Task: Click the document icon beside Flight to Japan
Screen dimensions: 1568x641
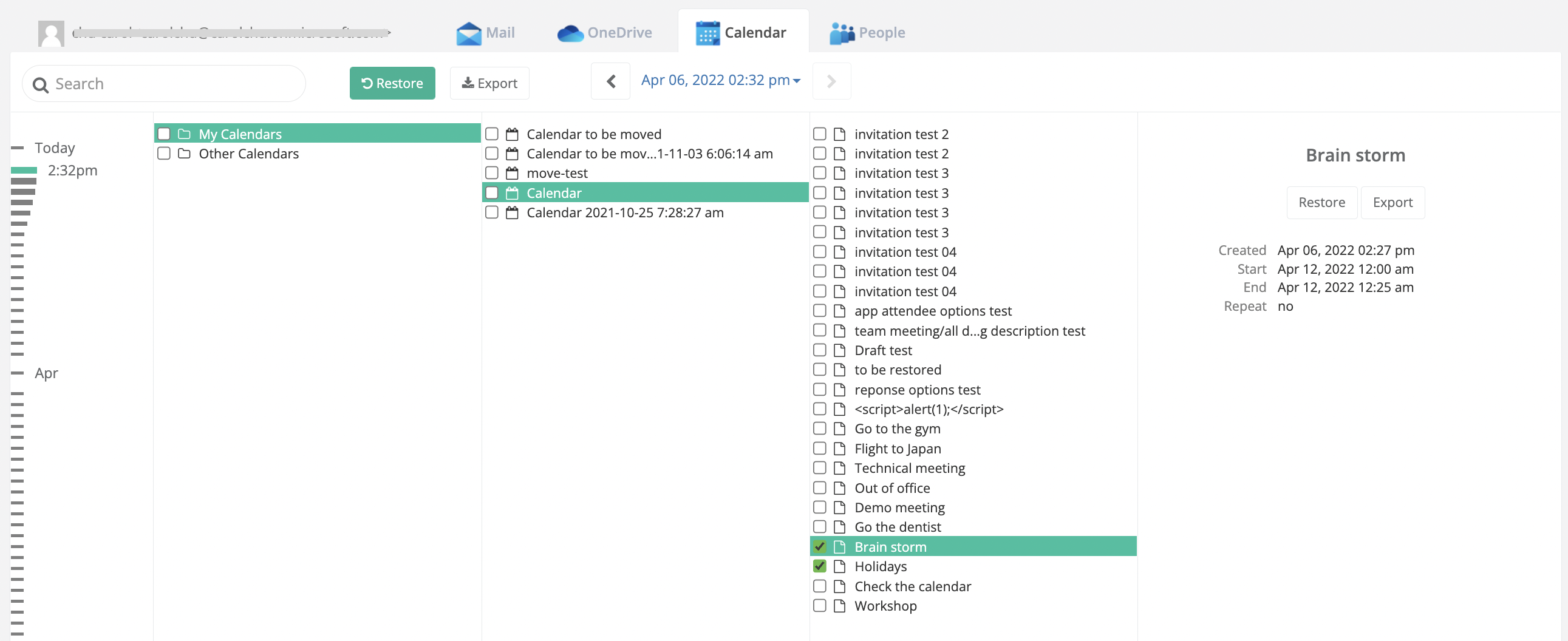Action: click(x=839, y=448)
